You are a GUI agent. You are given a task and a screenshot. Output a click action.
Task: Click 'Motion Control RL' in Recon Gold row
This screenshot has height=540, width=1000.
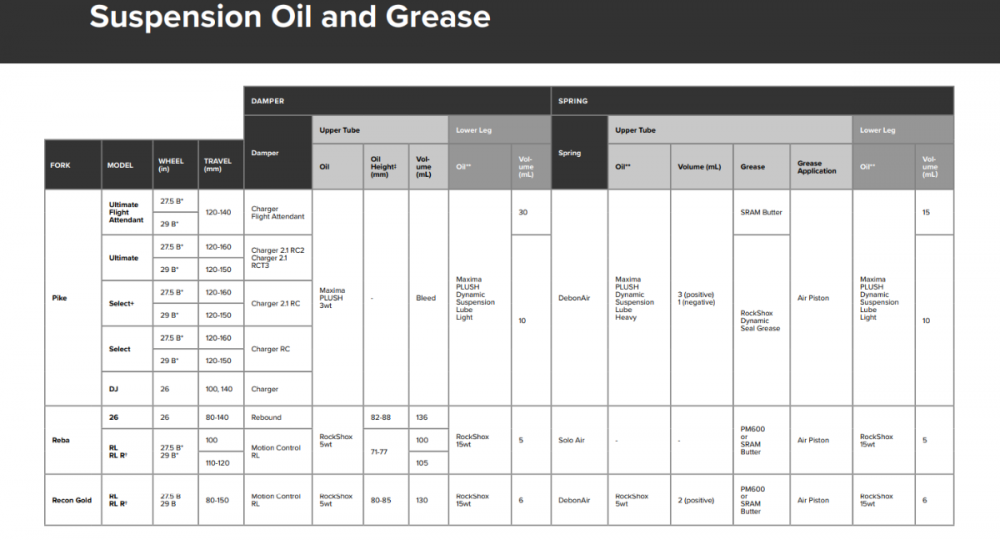click(x=277, y=500)
